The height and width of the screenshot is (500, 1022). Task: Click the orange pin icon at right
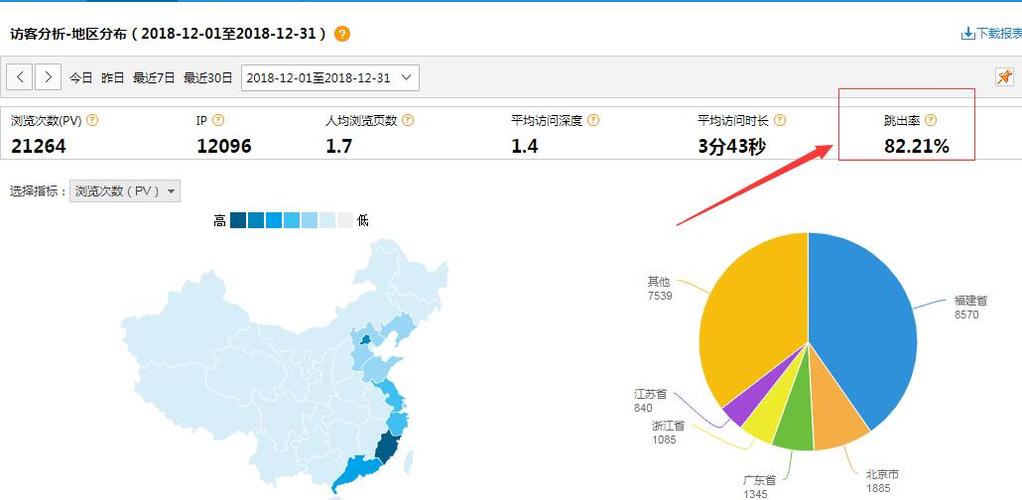click(1004, 77)
